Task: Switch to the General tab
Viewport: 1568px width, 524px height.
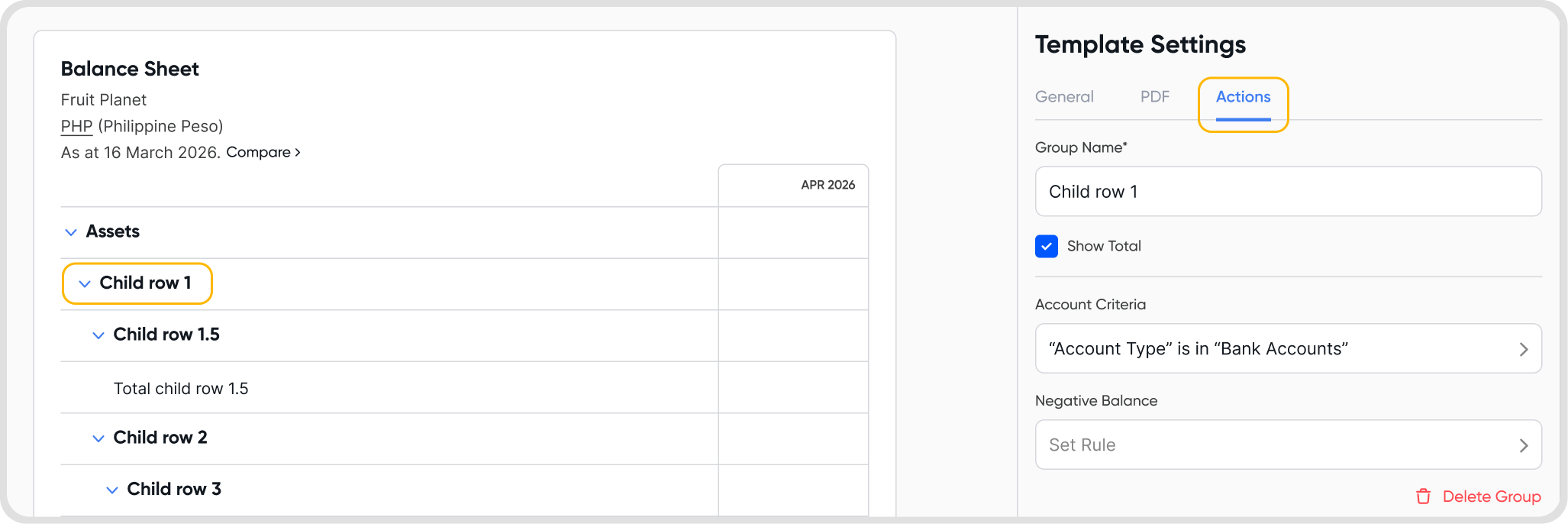Action: point(1064,97)
